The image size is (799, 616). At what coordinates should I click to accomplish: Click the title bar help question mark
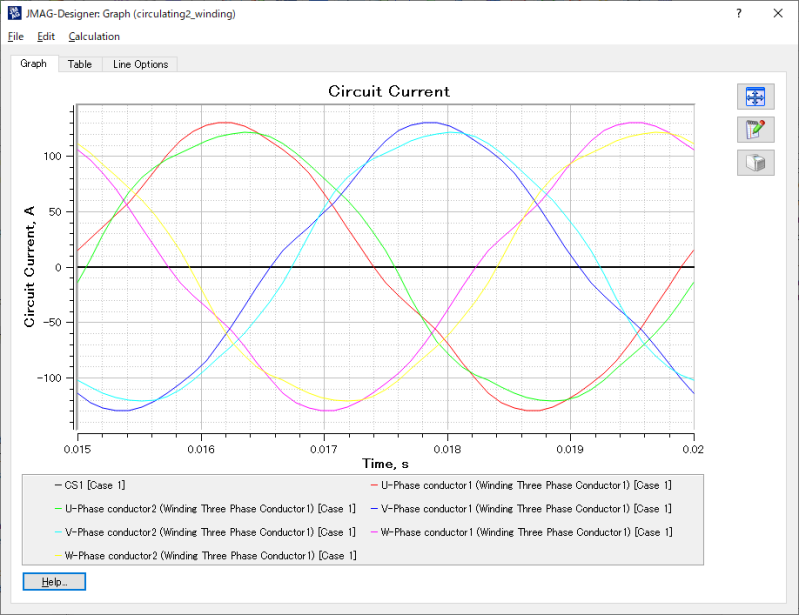(738, 14)
